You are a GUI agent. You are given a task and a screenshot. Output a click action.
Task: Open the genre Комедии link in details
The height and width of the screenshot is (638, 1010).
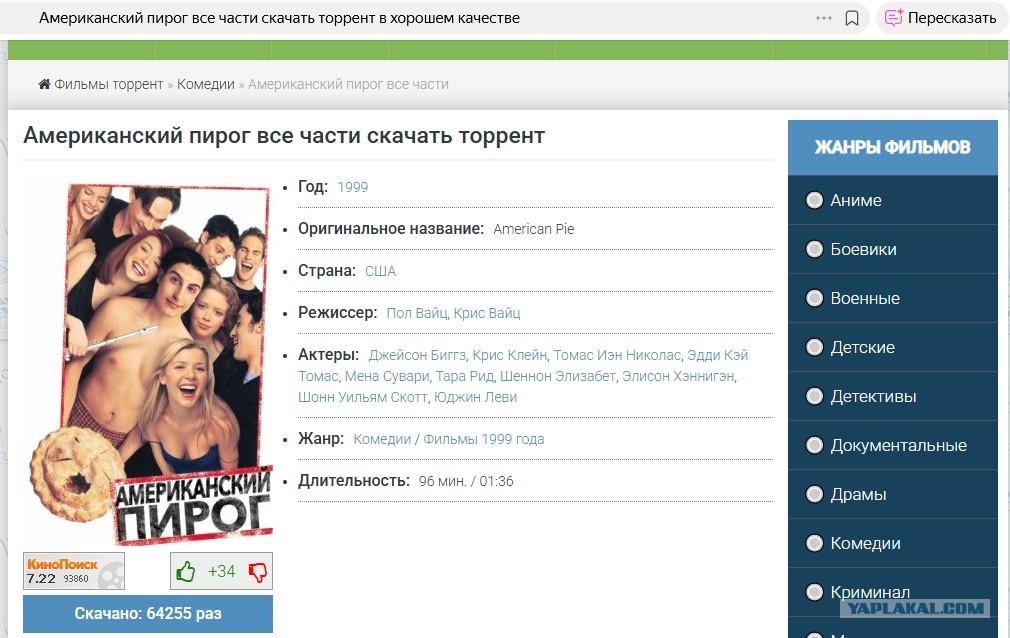[382, 439]
